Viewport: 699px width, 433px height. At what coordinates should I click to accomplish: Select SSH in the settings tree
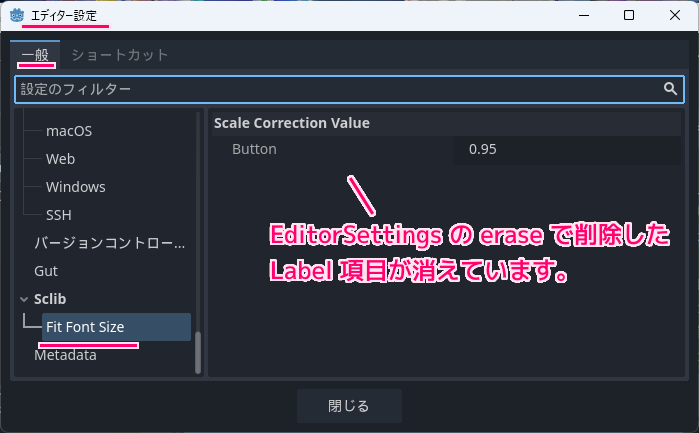click(59, 215)
